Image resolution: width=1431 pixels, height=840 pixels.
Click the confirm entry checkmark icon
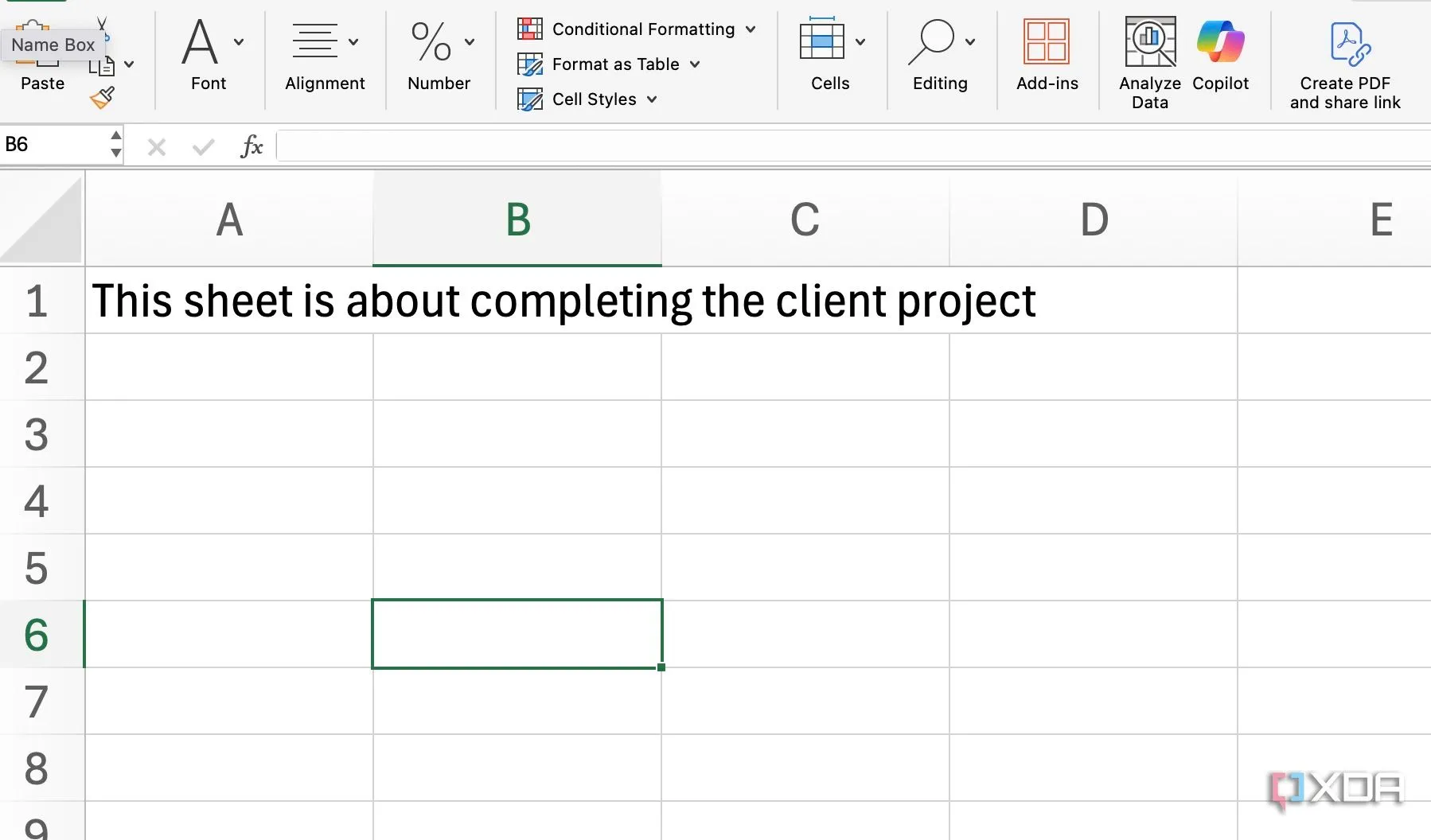(x=204, y=147)
